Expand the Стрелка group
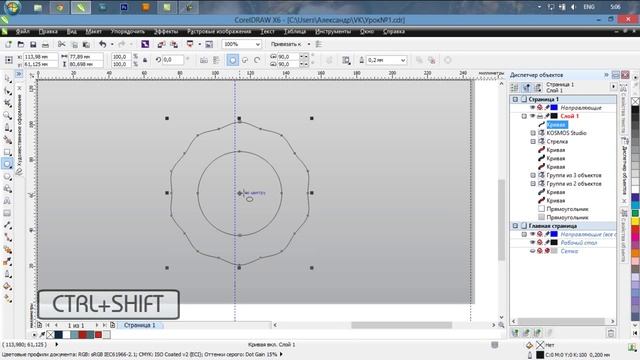This screenshot has height=360, width=640. coord(533,142)
